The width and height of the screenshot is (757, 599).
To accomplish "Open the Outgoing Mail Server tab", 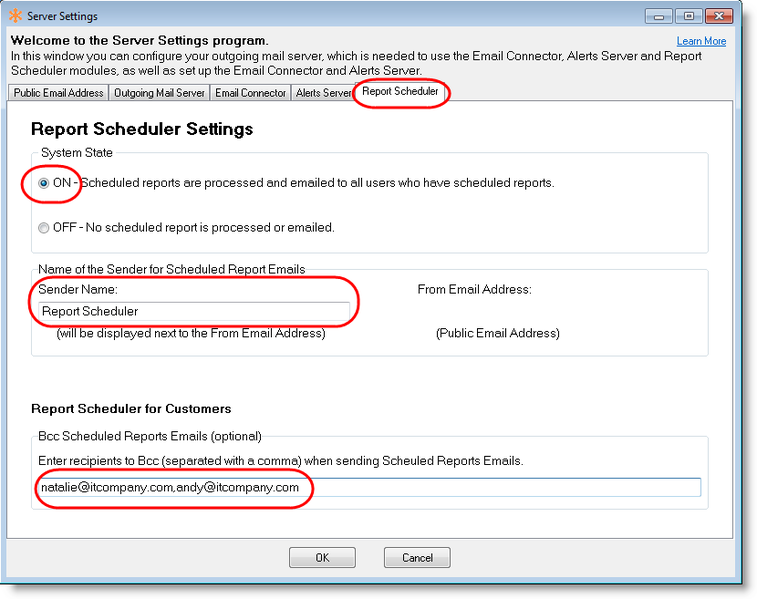I will coord(160,93).
